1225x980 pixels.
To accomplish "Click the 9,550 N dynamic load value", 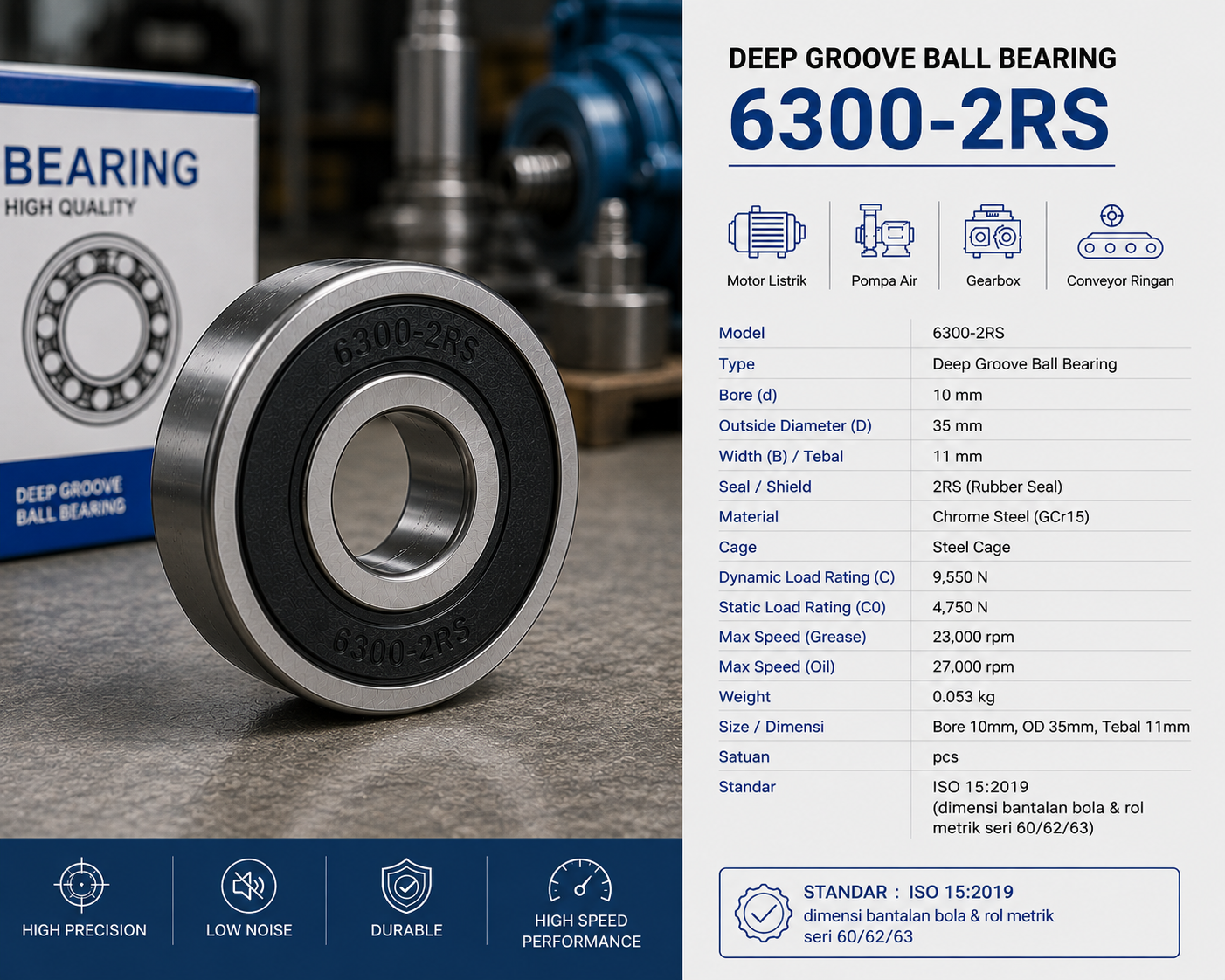I will click(959, 576).
